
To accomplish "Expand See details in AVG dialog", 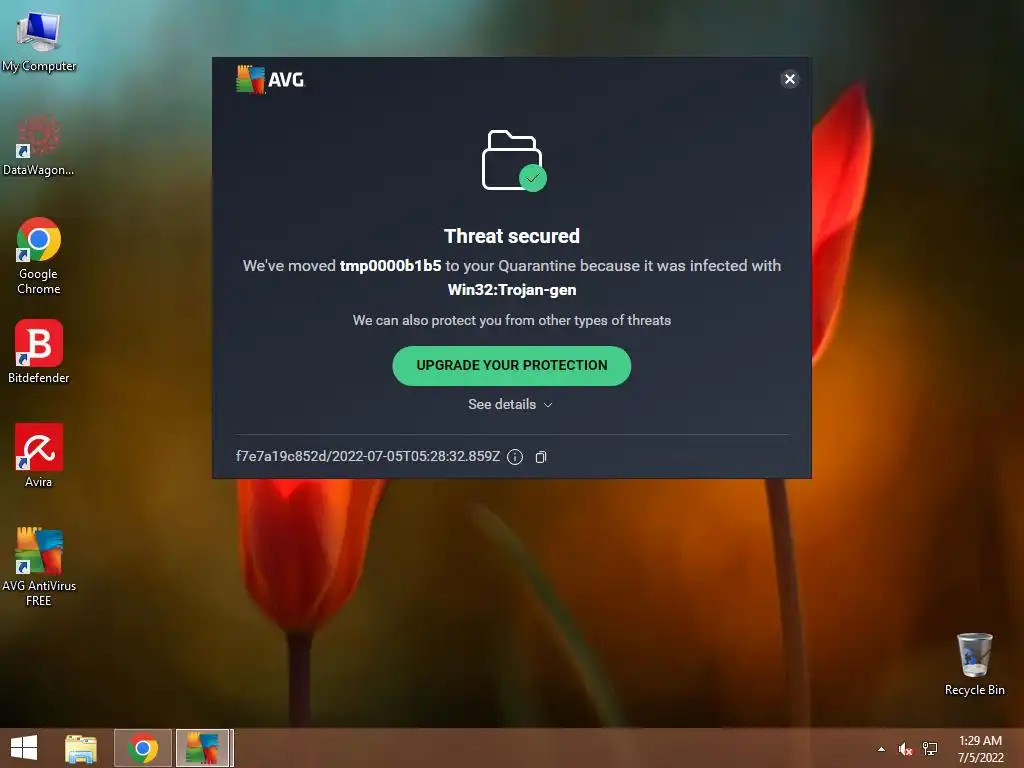I will pyautogui.click(x=511, y=404).
